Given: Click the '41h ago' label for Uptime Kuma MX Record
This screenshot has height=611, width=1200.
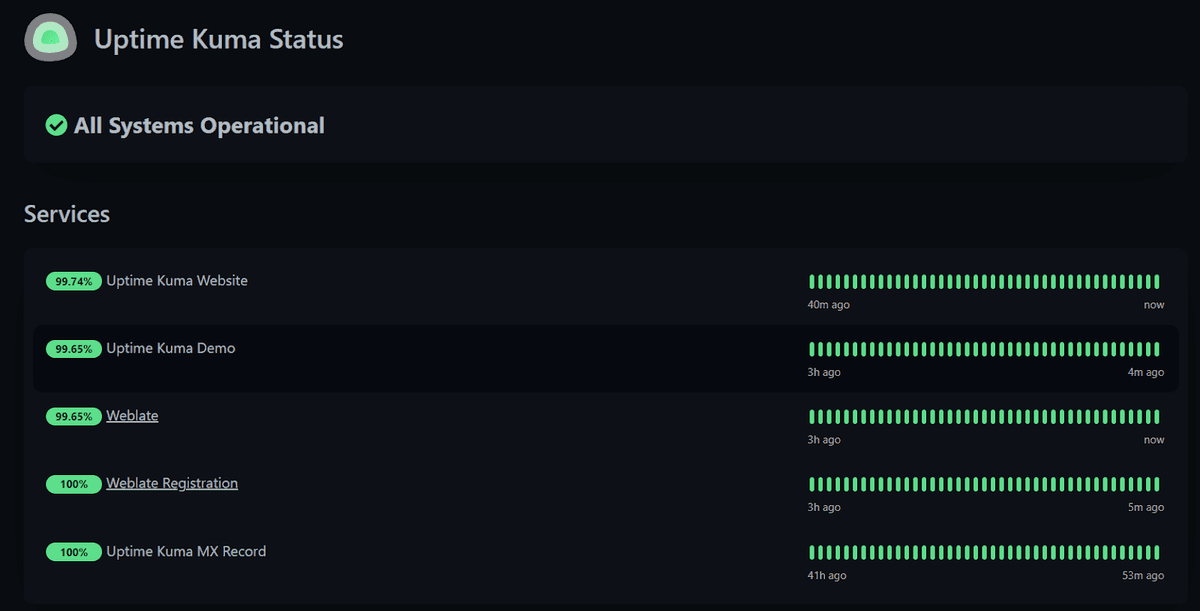Looking at the screenshot, I should 825,574.
